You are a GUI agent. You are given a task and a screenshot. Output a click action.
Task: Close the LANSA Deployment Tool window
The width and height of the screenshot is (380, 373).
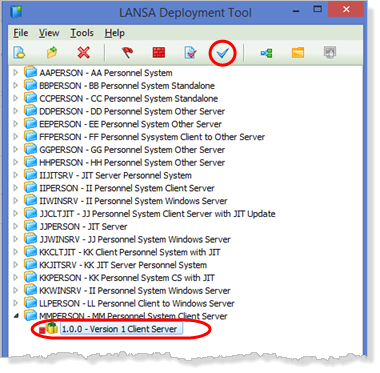click(346, 10)
